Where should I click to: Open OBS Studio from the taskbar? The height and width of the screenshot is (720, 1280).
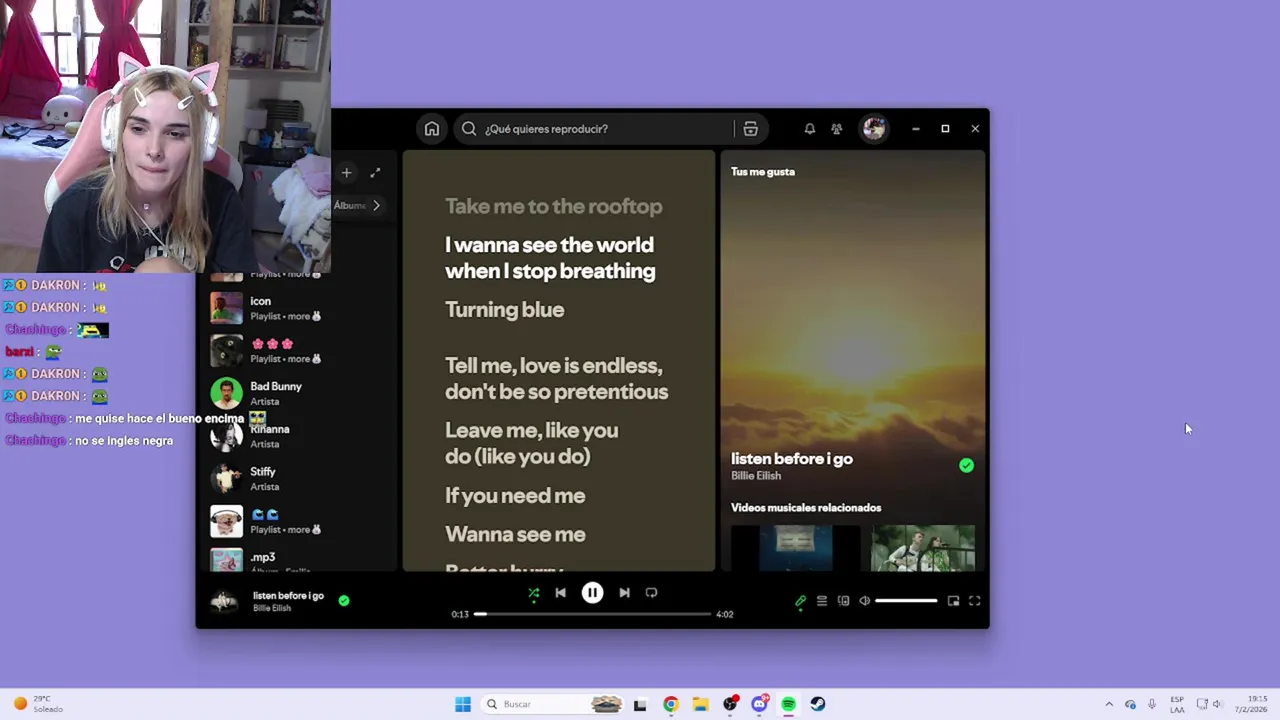click(730, 704)
